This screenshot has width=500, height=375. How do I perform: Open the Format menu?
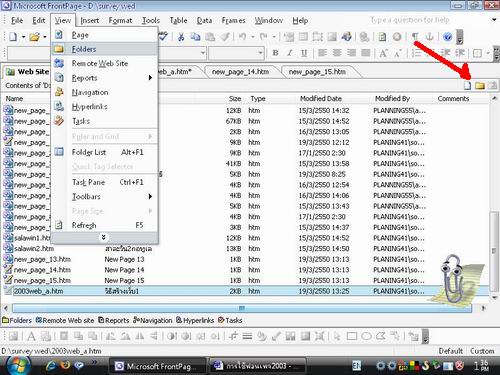(120, 21)
